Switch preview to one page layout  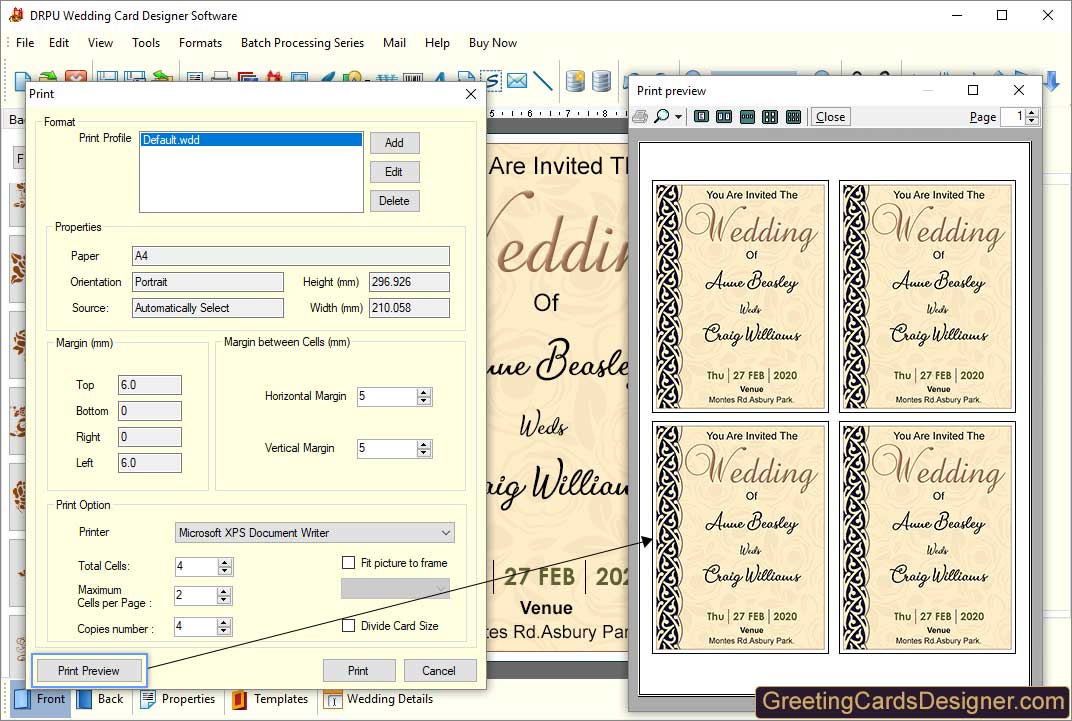[x=701, y=117]
